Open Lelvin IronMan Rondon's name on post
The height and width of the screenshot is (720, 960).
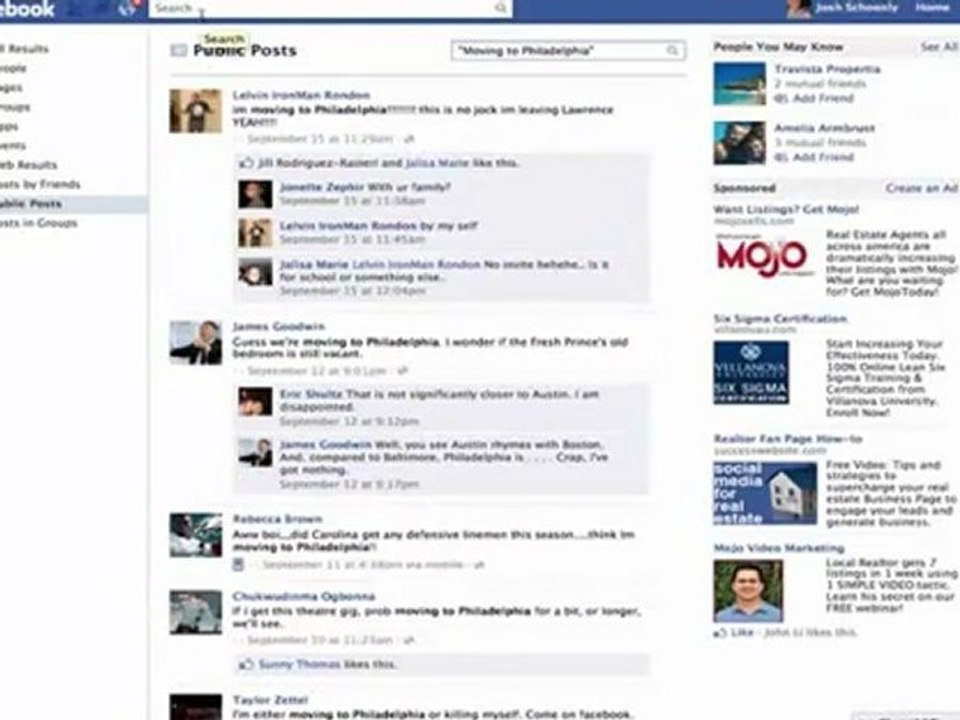click(x=301, y=96)
